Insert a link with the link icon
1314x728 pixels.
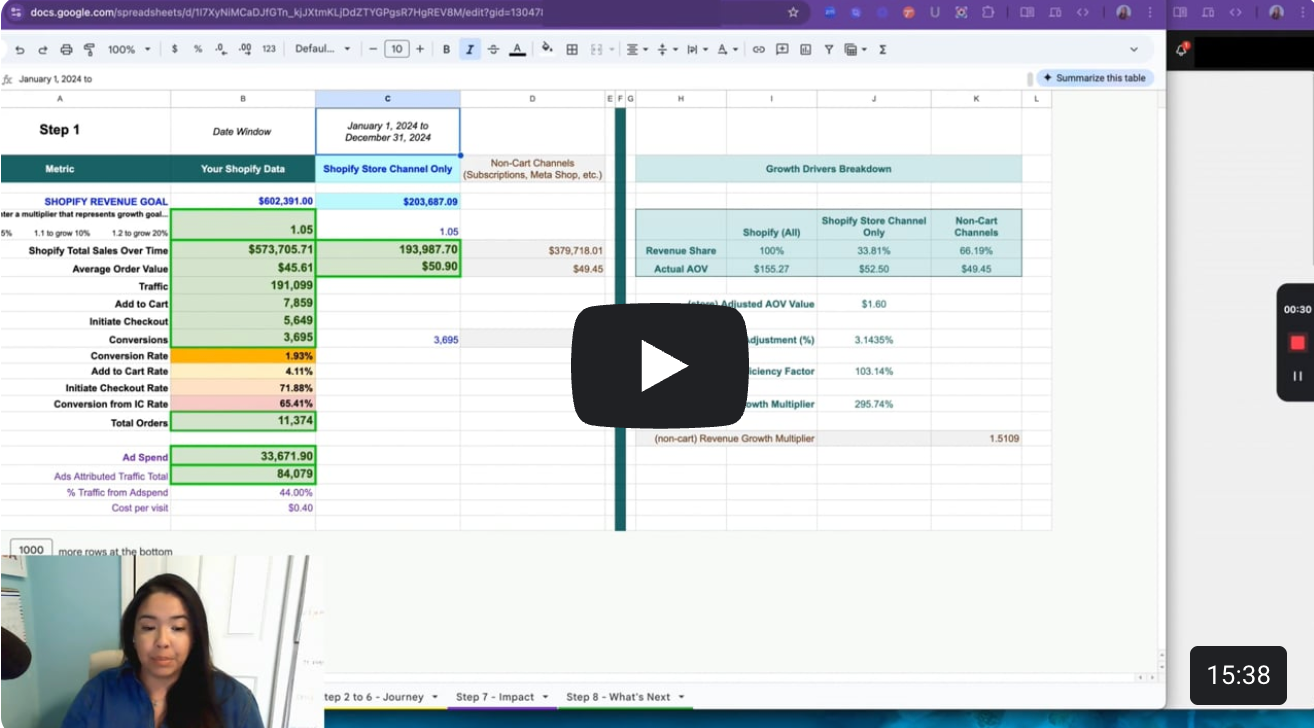coord(759,49)
